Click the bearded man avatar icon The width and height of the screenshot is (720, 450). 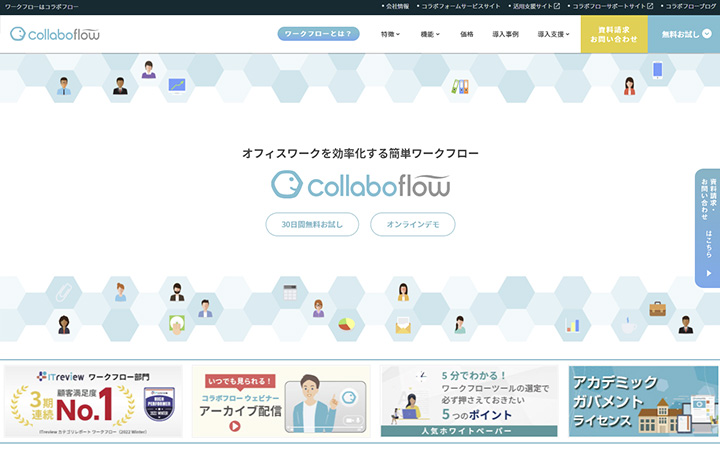pos(177,292)
